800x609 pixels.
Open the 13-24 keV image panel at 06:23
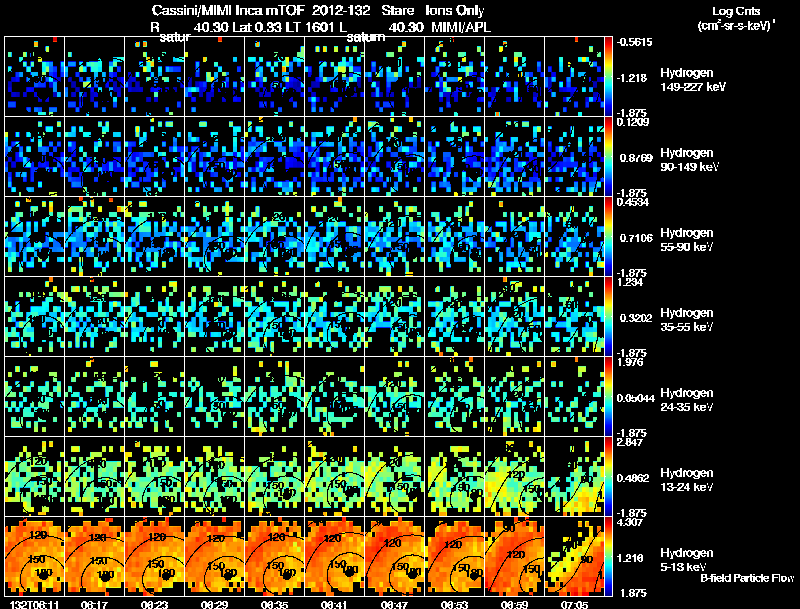click(154, 476)
